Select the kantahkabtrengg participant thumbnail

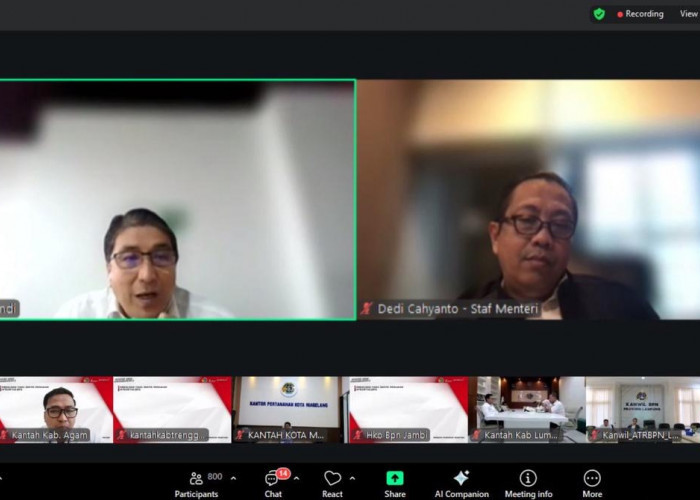tap(172, 409)
